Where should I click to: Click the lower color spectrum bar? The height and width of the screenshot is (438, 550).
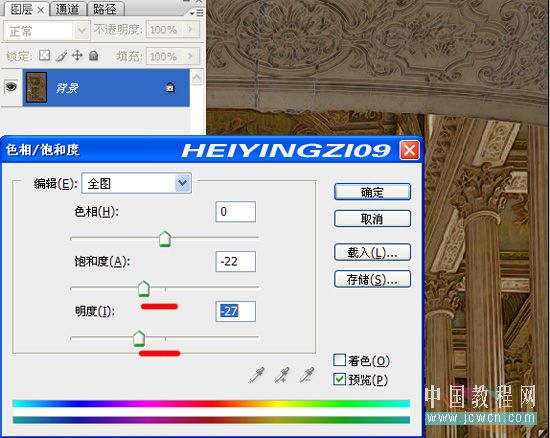tap(211, 420)
